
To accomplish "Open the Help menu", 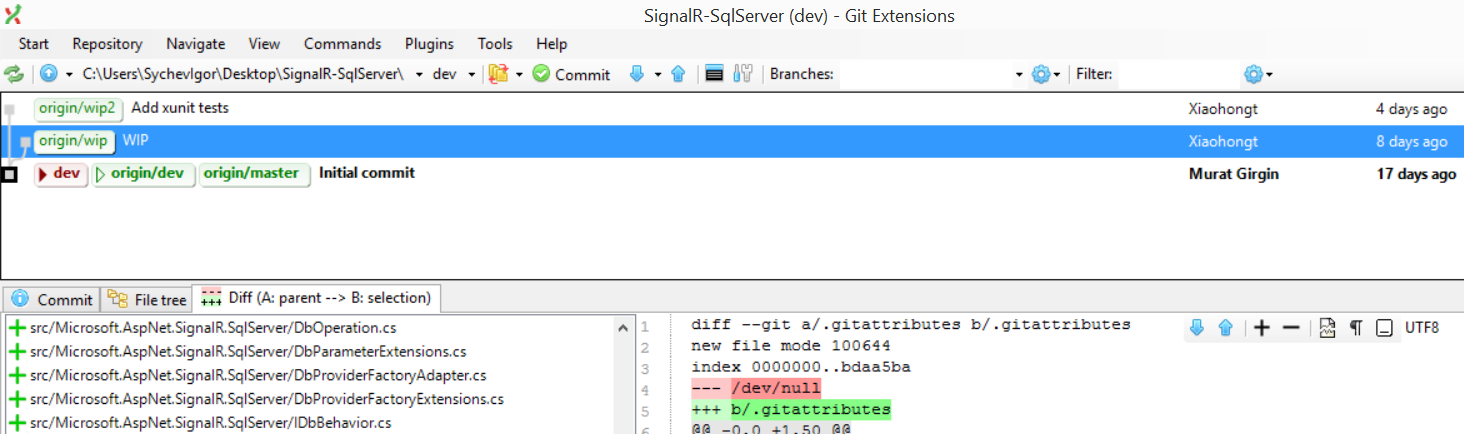I will (551, 44).
